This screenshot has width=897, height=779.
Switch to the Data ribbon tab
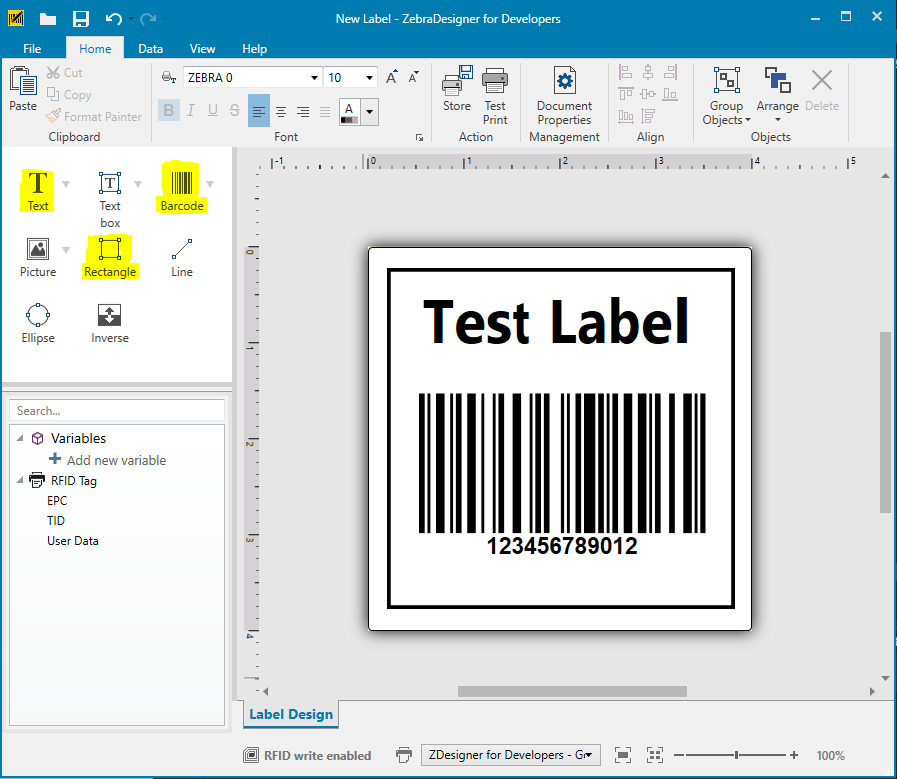150,47
